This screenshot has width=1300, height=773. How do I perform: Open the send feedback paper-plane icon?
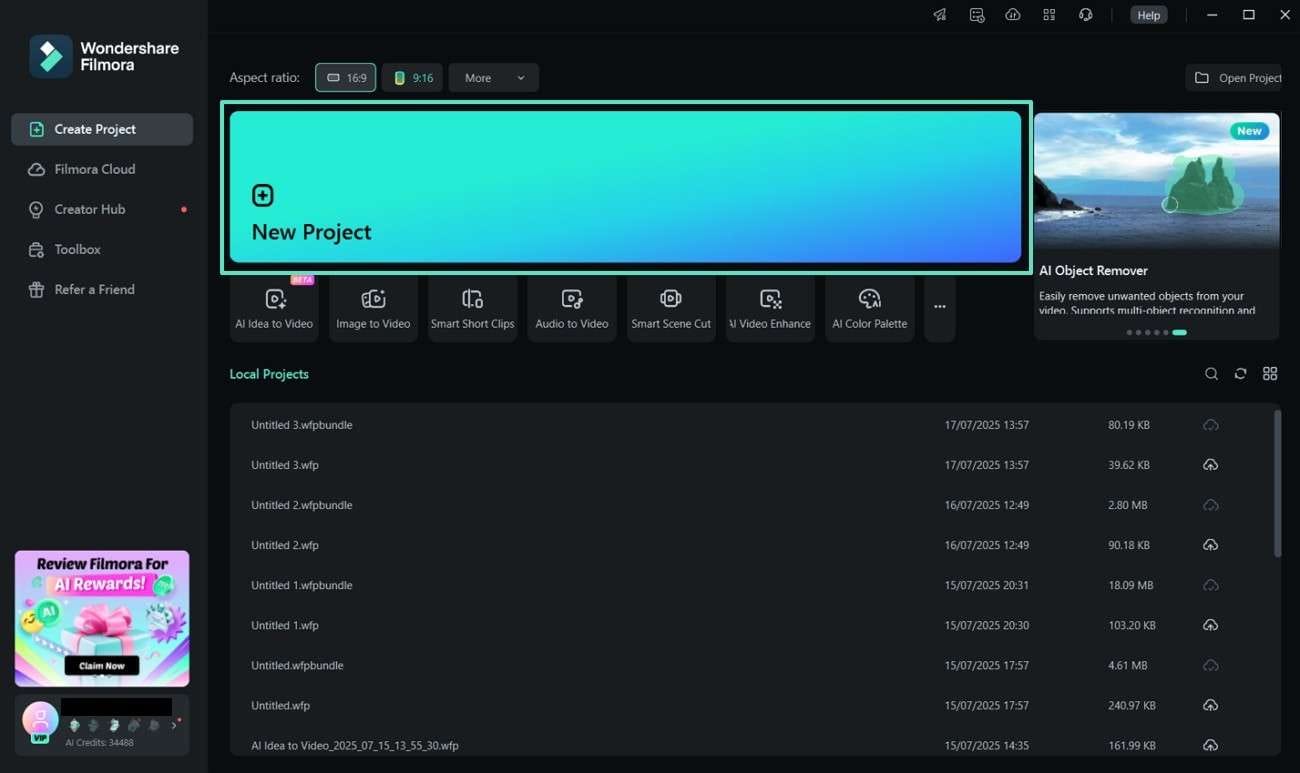point(940,15)
